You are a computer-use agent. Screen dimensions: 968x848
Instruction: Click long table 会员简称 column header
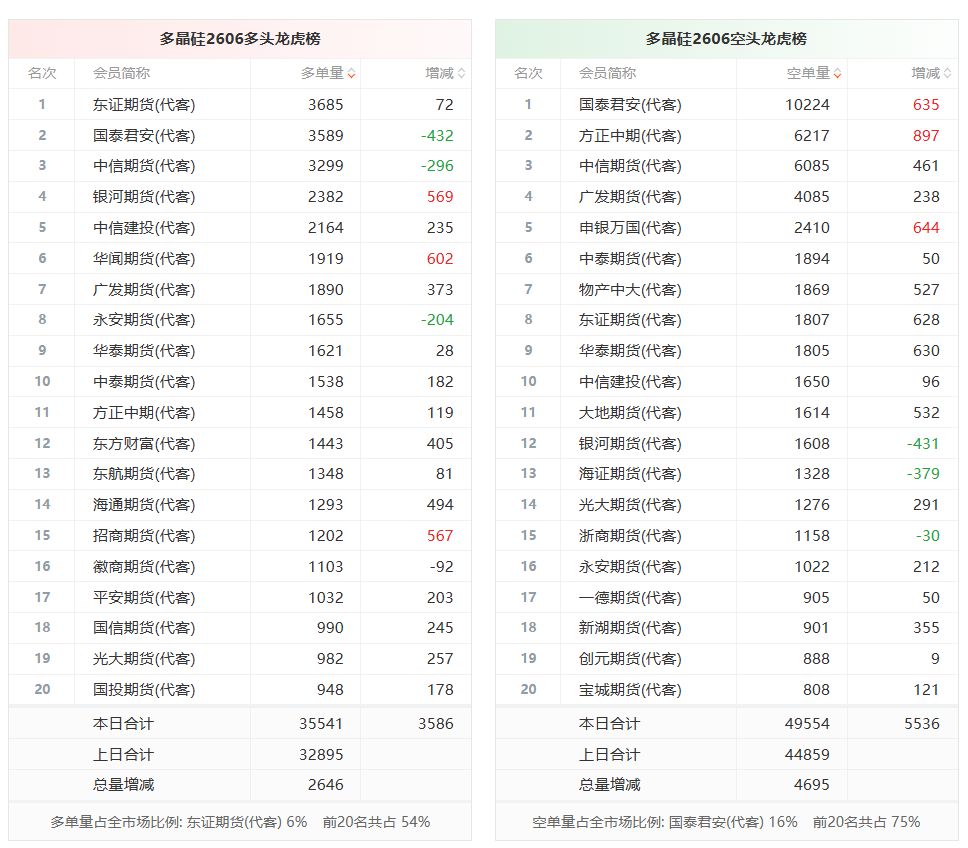pos(122,73)
